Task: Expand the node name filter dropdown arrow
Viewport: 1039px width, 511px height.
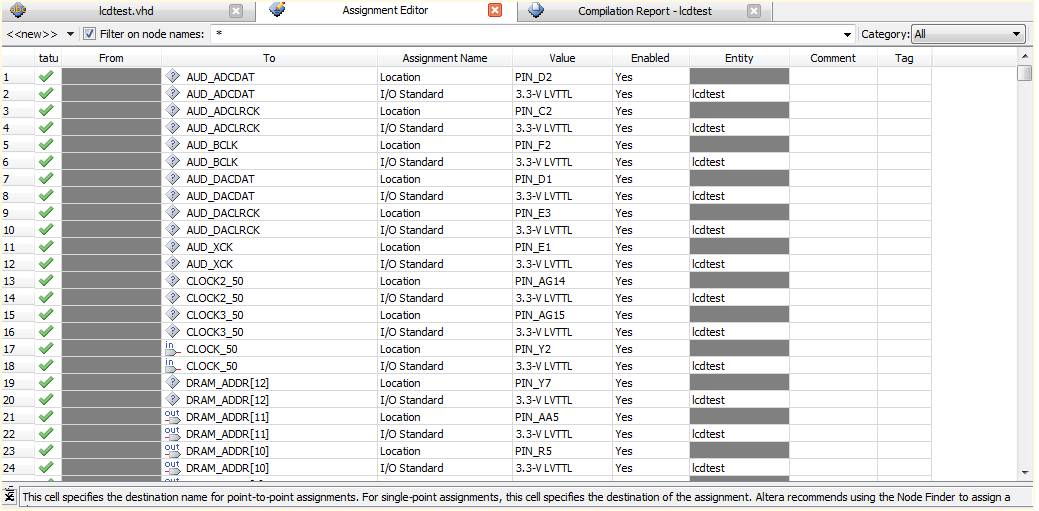Action: click(848, 34)
